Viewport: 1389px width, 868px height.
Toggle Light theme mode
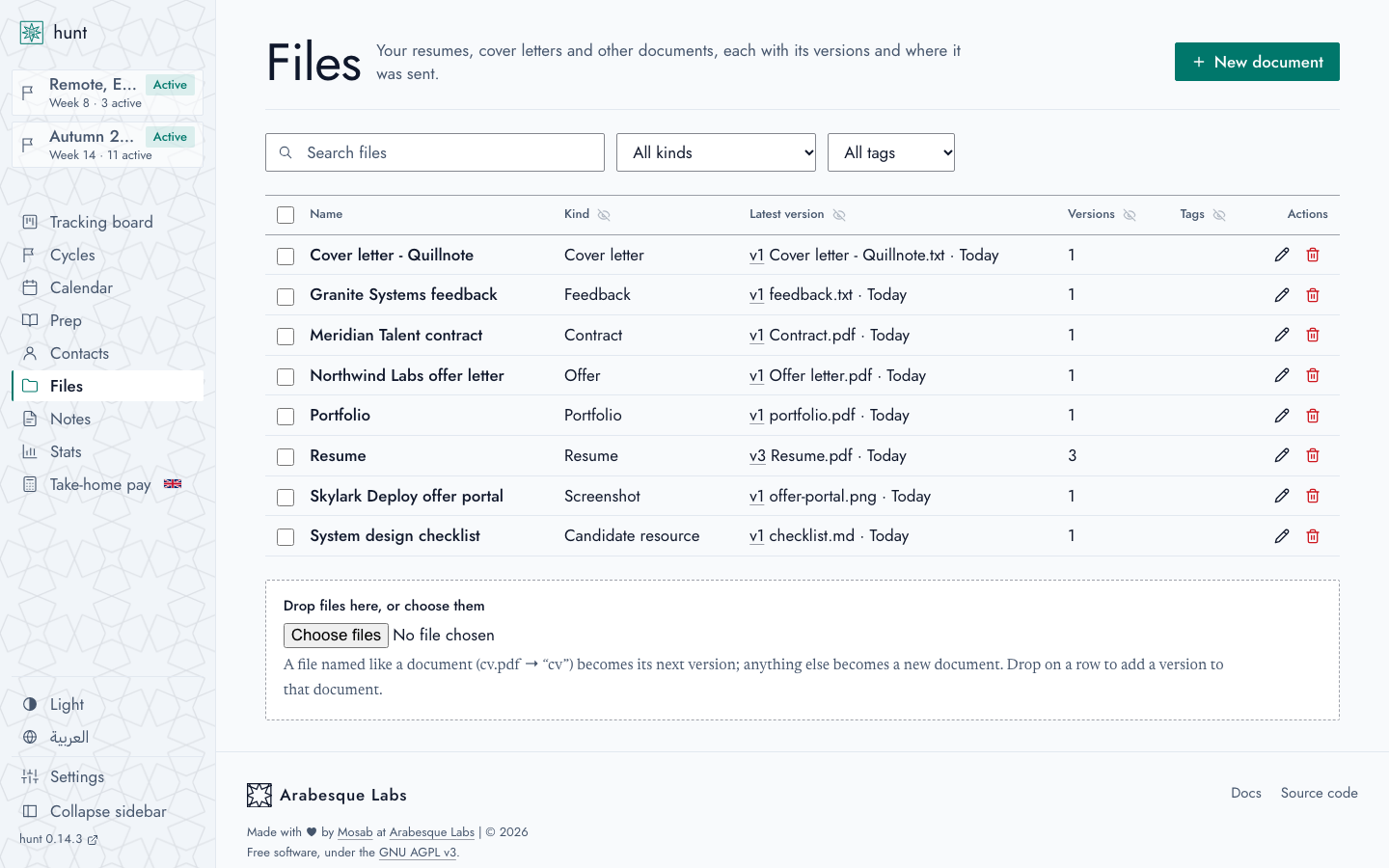(x=108, y=704)
